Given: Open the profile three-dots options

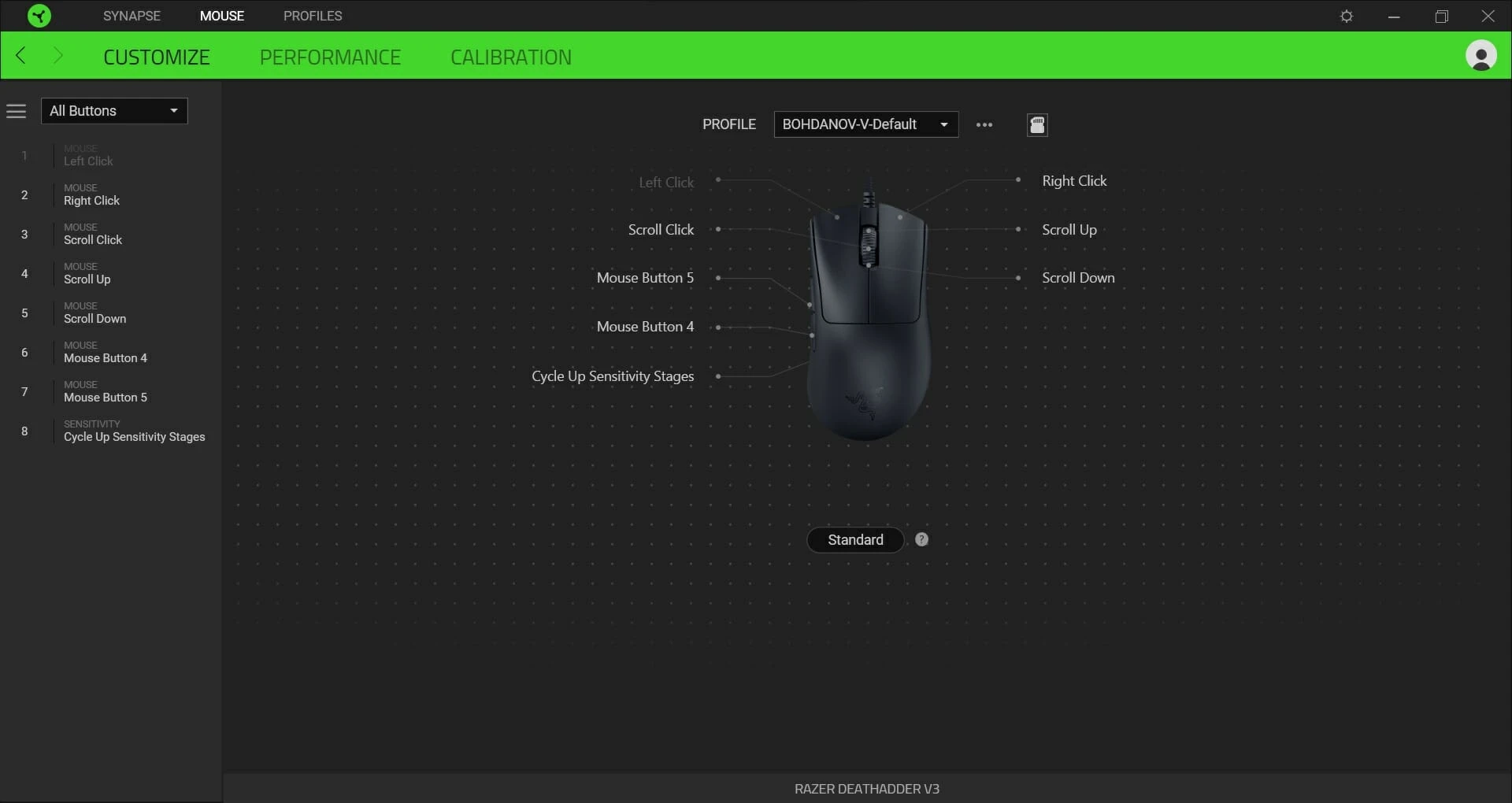Looking at the screenshot, I should (x=984, y=124).
